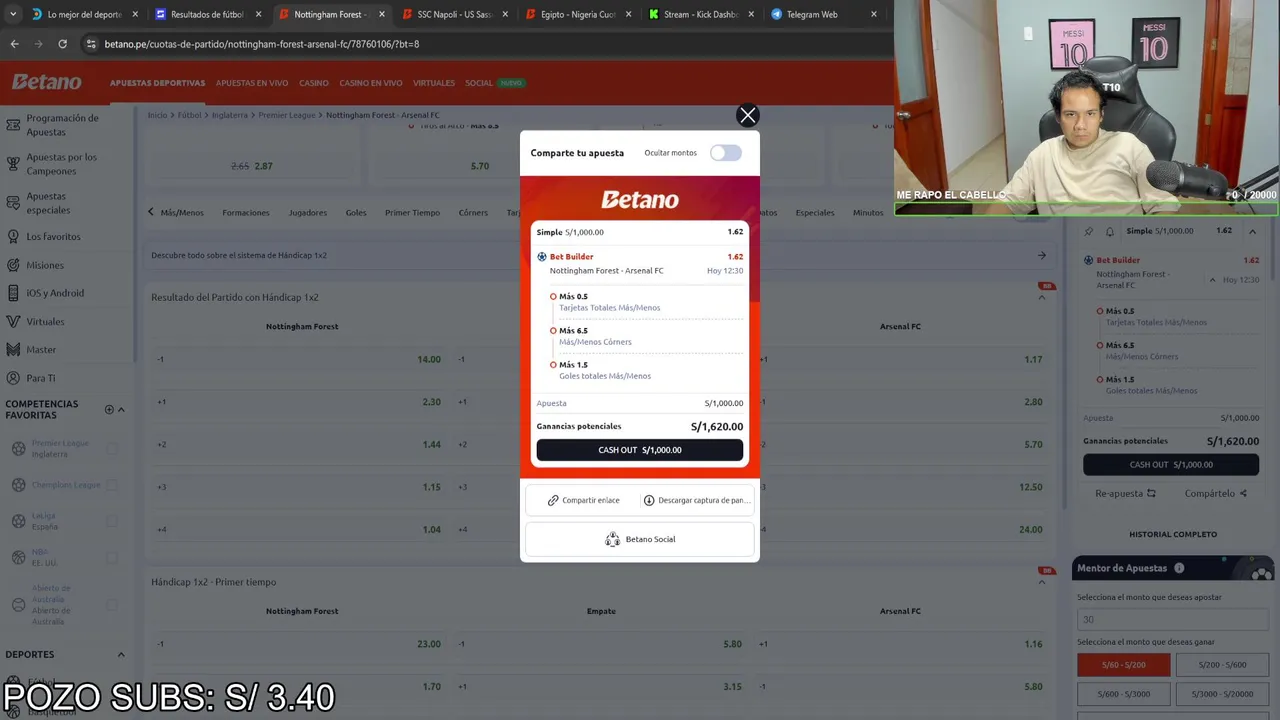Open CASINO section in header
1280x720 pixels.
[313, 83]
